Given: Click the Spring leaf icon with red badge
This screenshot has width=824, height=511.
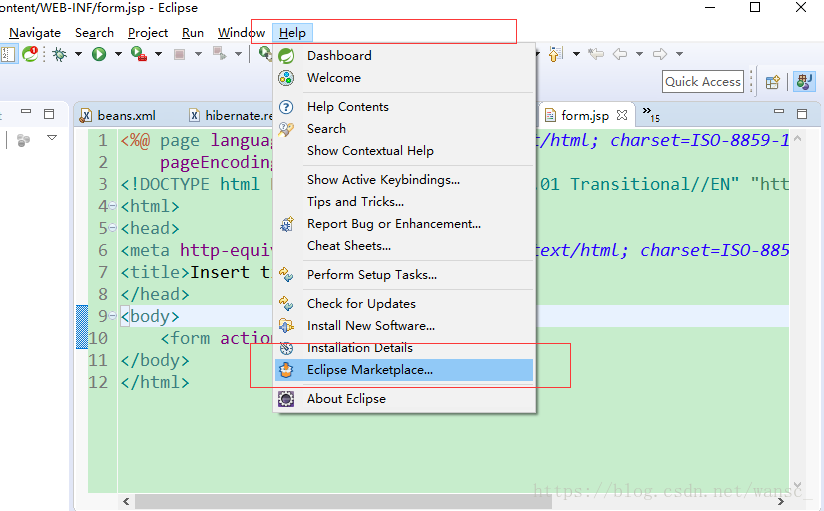Looking at the screenshot, I should [30, 54].
